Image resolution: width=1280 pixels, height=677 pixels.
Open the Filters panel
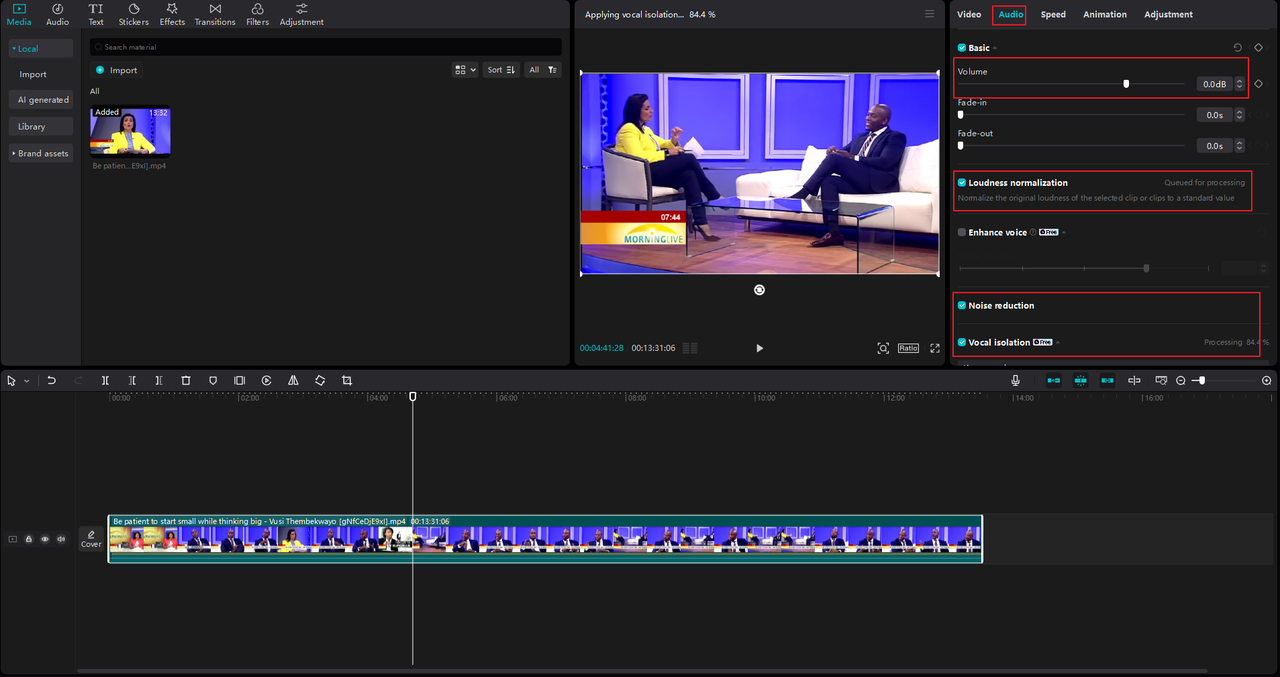coord(258,14)
